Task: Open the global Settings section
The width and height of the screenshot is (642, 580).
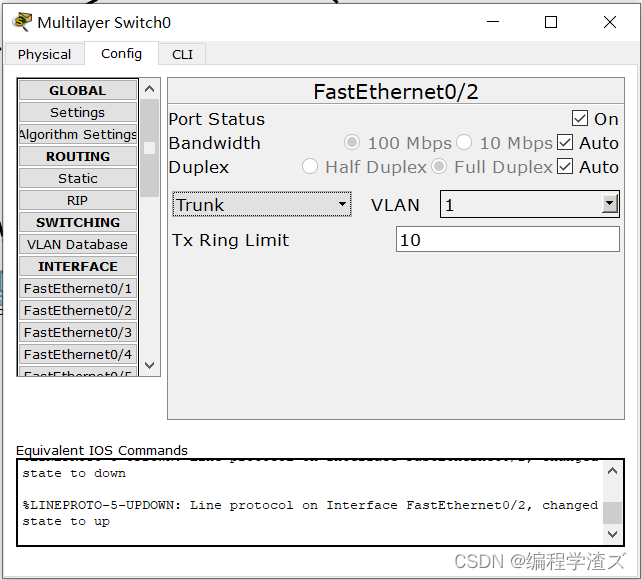Action: pyautogui.click(x=77, y=113)
